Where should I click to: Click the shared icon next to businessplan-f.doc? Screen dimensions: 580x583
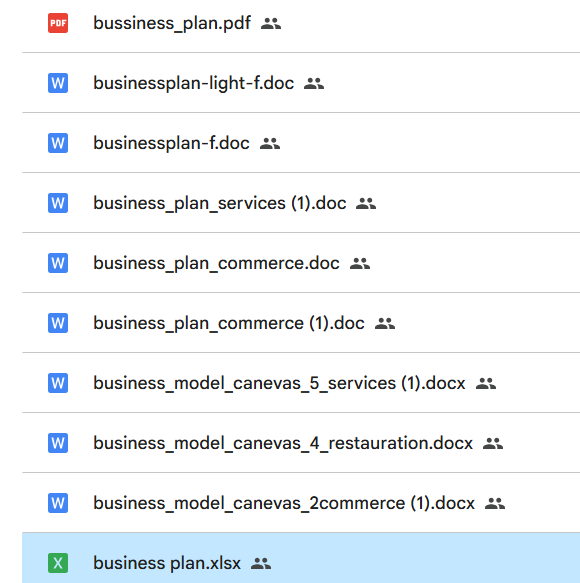[x=270, y=144]
